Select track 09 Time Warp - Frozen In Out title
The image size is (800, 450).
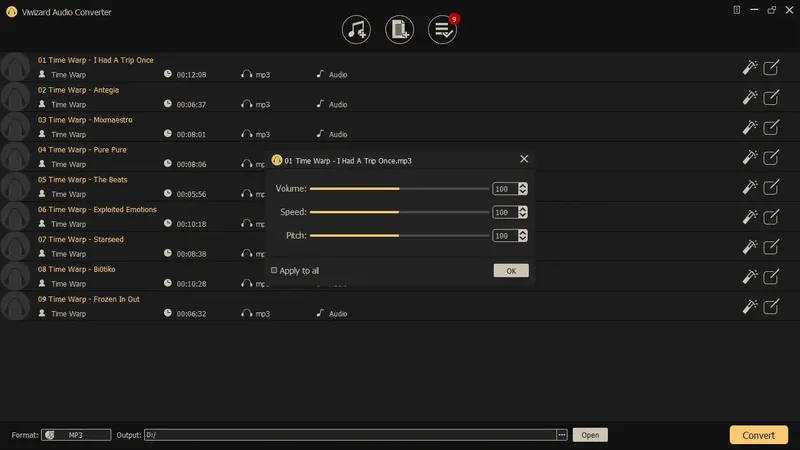[x=88, y=299]
